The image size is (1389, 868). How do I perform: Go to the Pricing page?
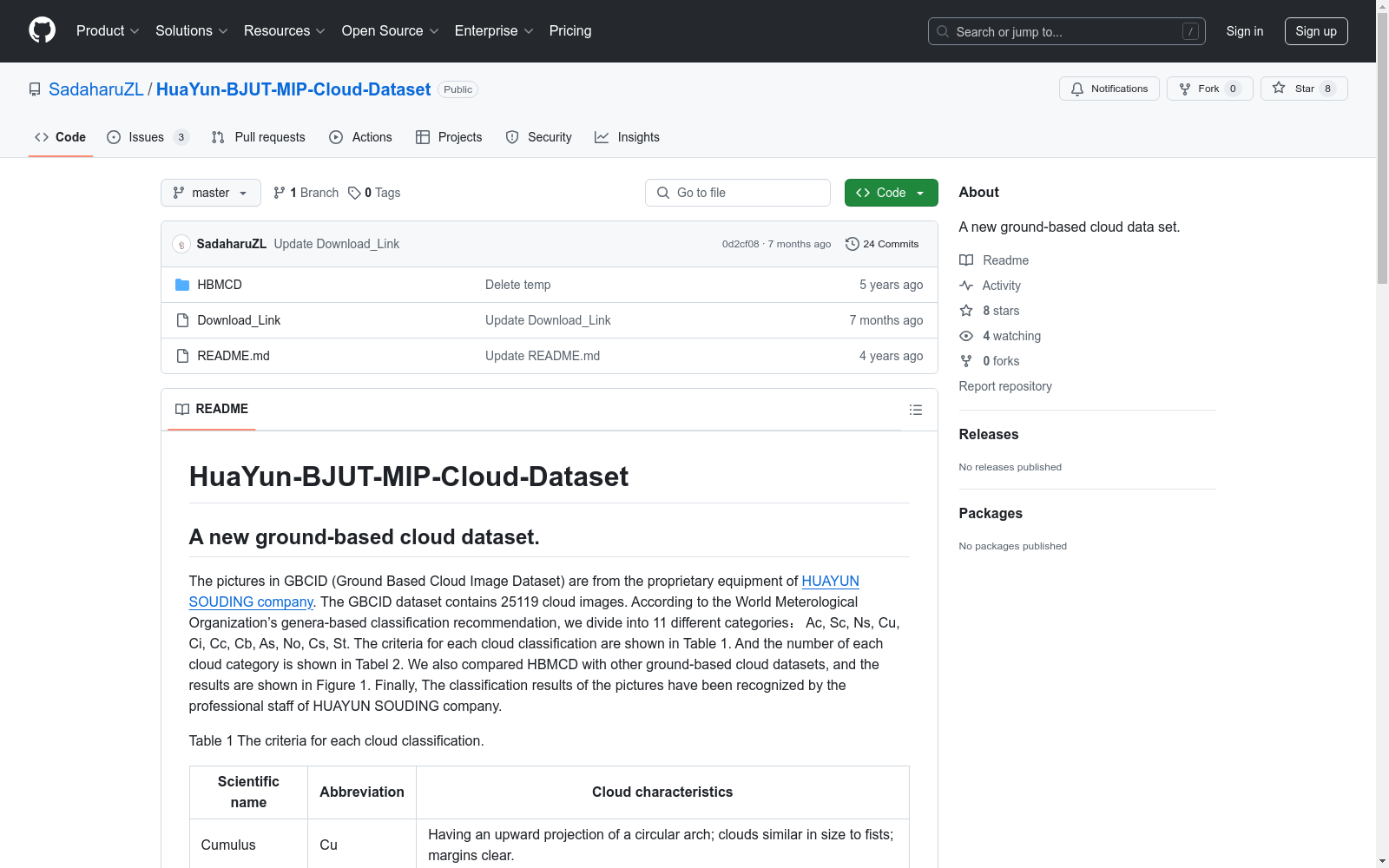570,30
